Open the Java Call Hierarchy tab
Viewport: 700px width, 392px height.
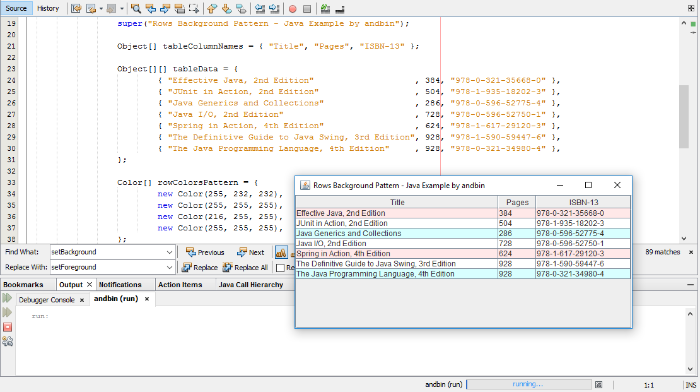point(251,284)
